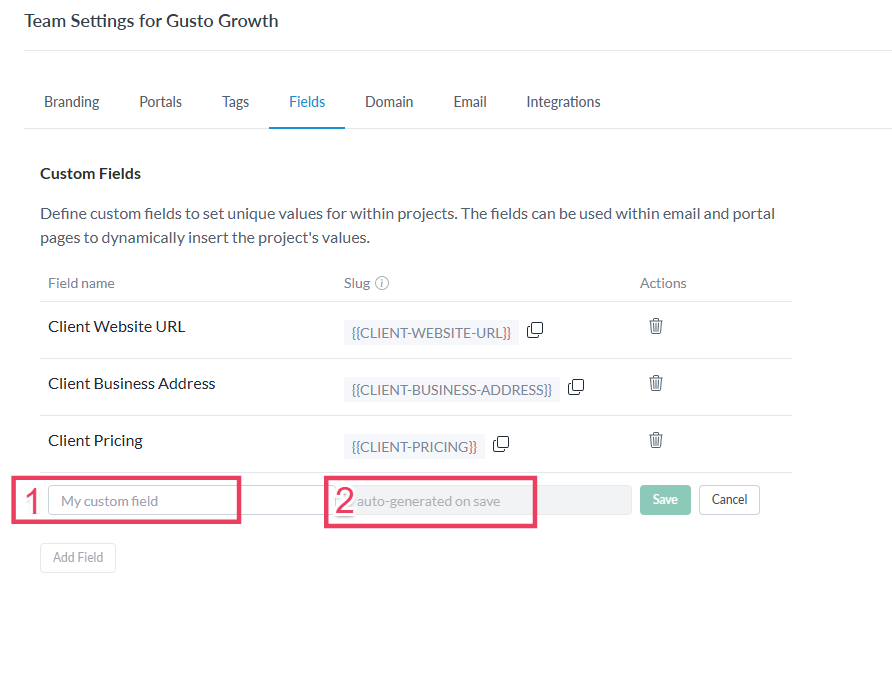
Task: Click the green Save button
Action: point(665,500)
